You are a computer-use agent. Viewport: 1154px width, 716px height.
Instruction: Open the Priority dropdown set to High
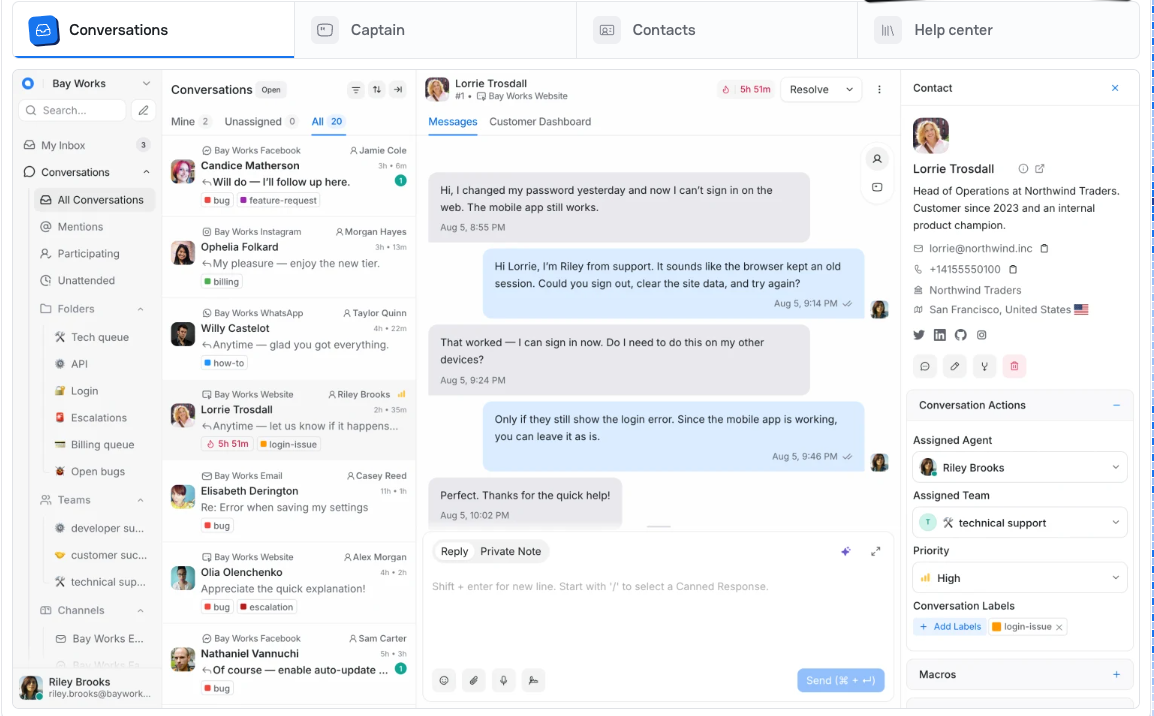pyautogui.click(x=1019, y=578)
